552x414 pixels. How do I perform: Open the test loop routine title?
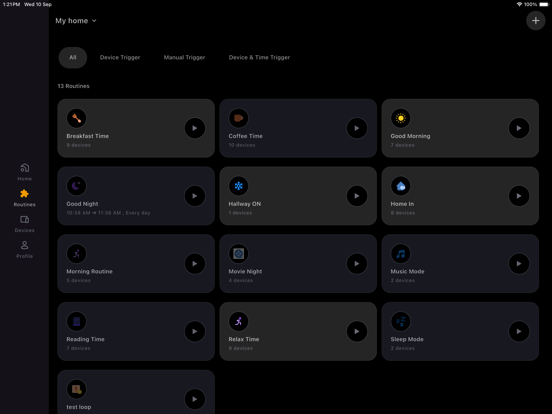coord(79,407)
